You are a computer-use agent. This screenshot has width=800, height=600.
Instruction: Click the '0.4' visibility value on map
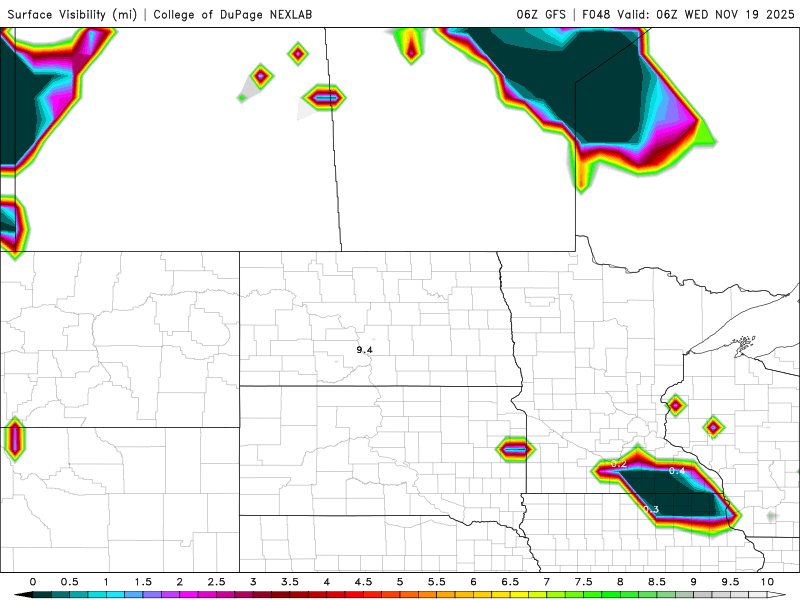tap(677, 470)
